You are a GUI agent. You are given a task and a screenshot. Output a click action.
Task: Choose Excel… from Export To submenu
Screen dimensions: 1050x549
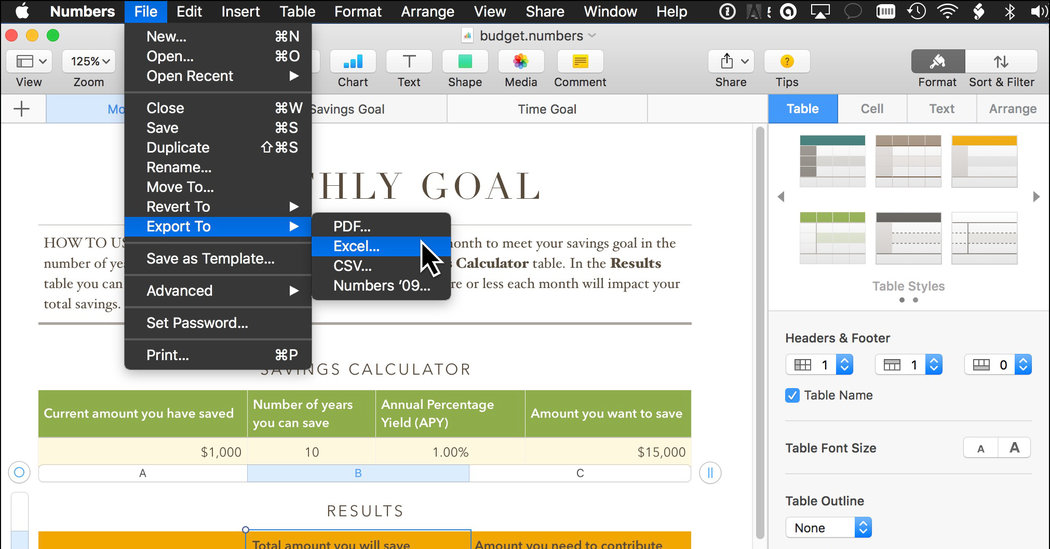click(357, 246)
